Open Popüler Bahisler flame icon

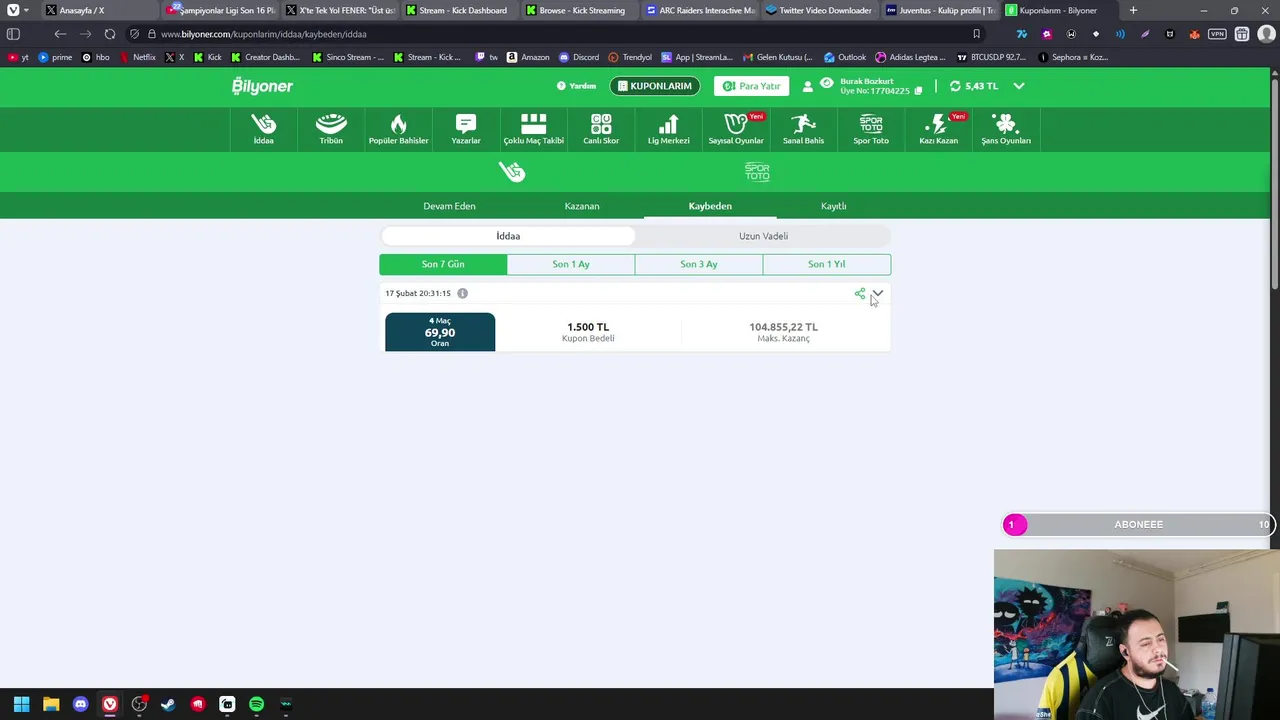click(398, 129)
